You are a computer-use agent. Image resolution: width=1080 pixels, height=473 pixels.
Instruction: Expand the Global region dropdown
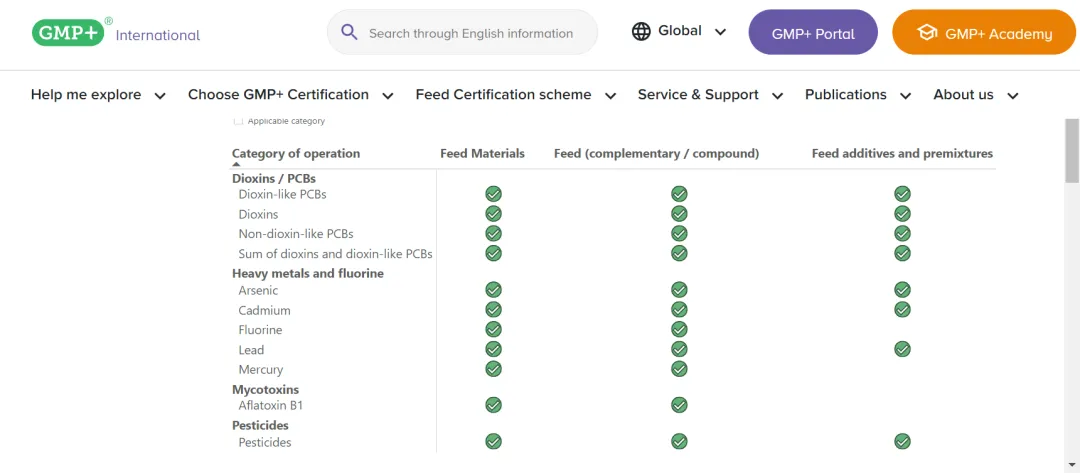pos(720,32)
